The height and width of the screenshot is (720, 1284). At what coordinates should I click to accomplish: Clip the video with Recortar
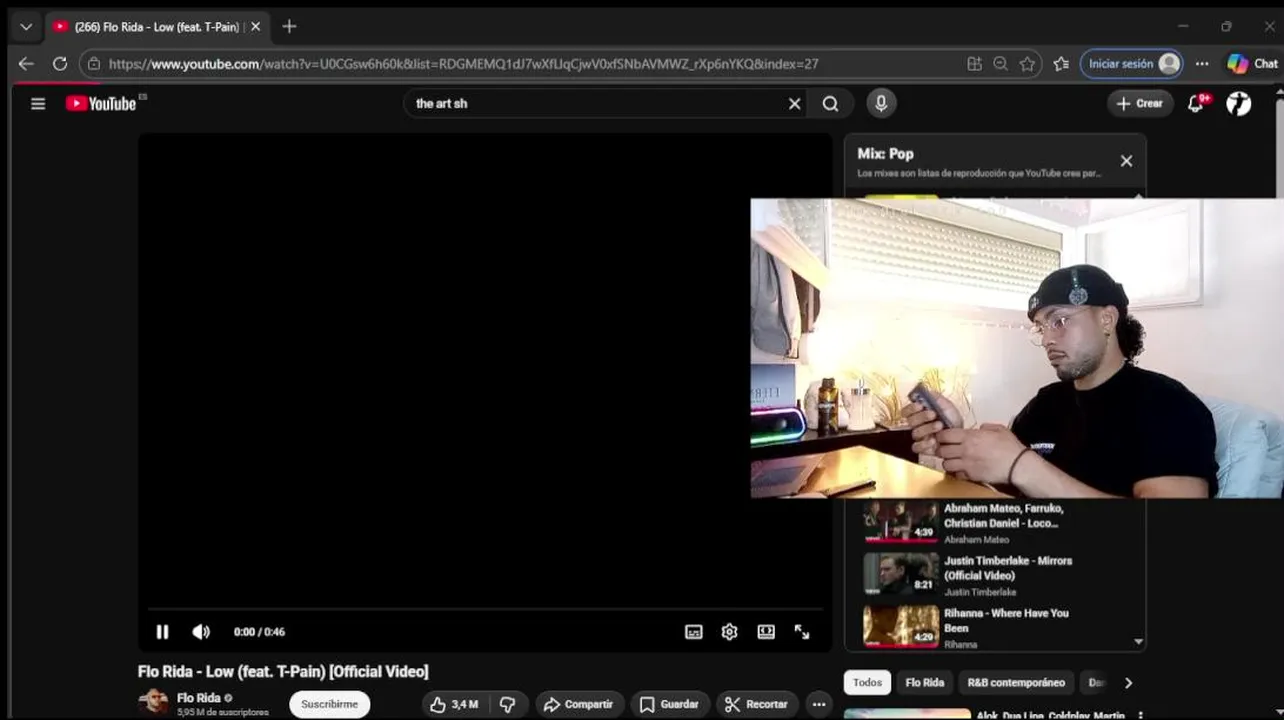point(757,704)
